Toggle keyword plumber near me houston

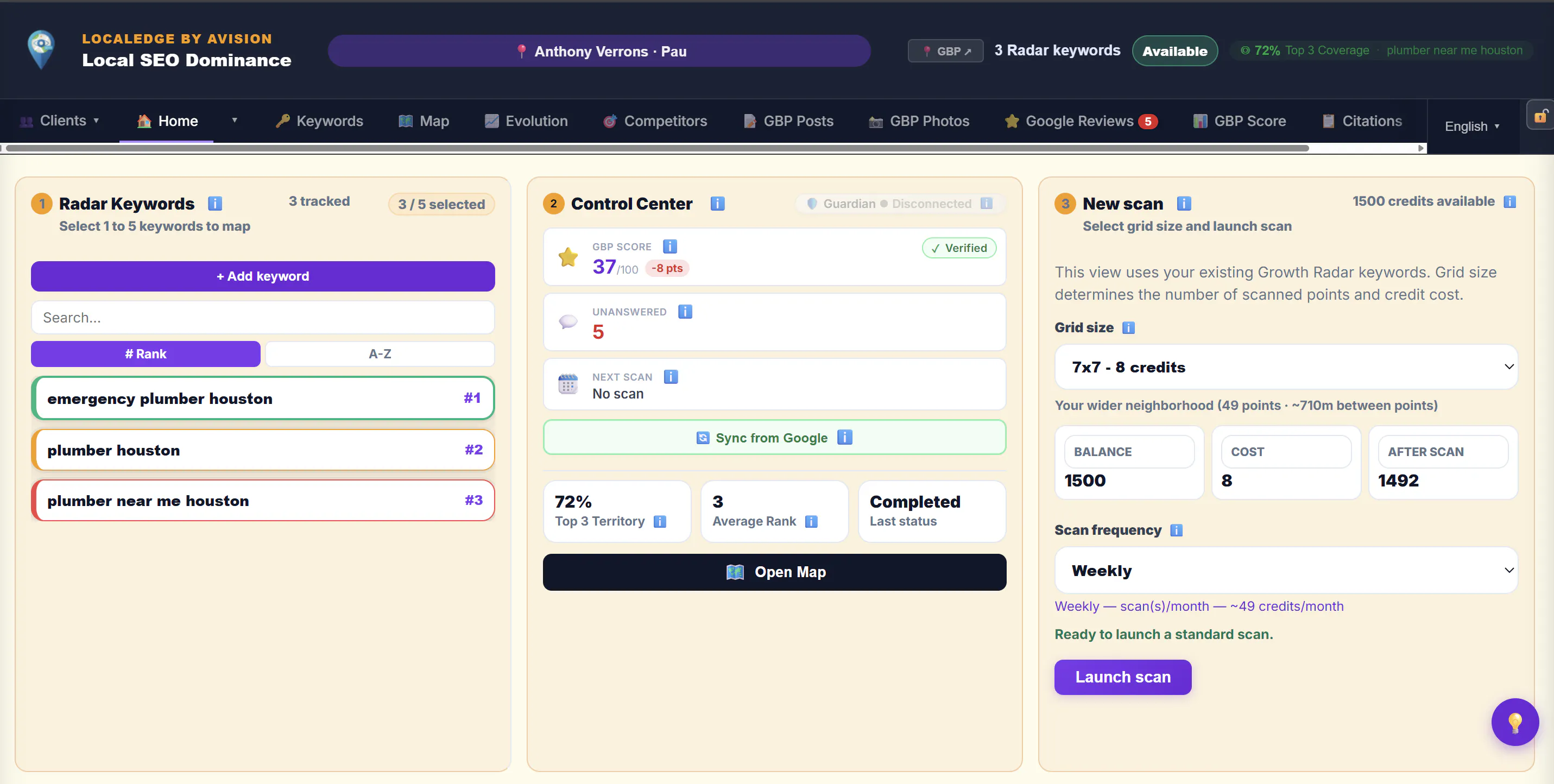(x=263, y=501)
